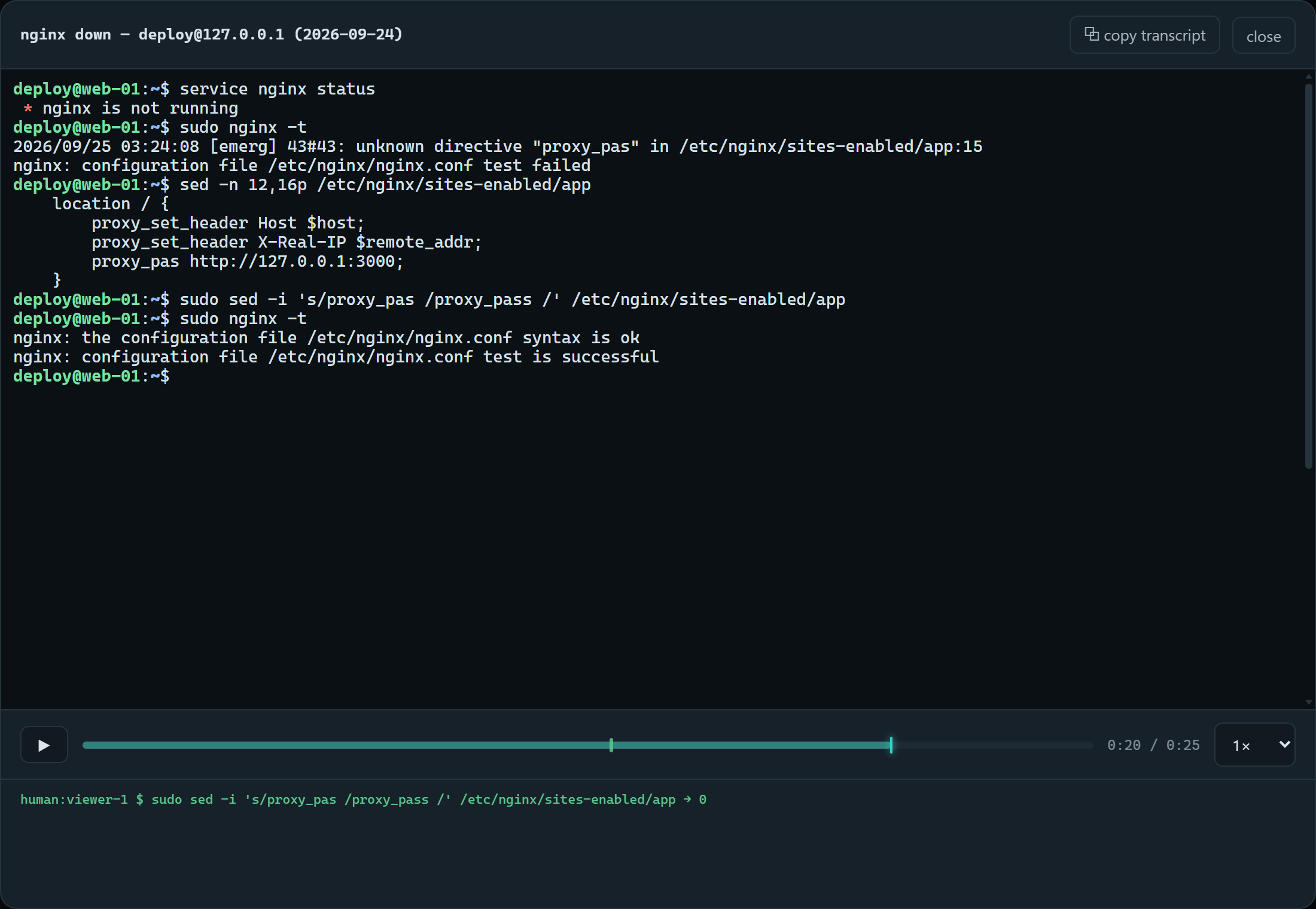Click the emerg unknown directive error line
1316x909 pixels.
(498, 147)
